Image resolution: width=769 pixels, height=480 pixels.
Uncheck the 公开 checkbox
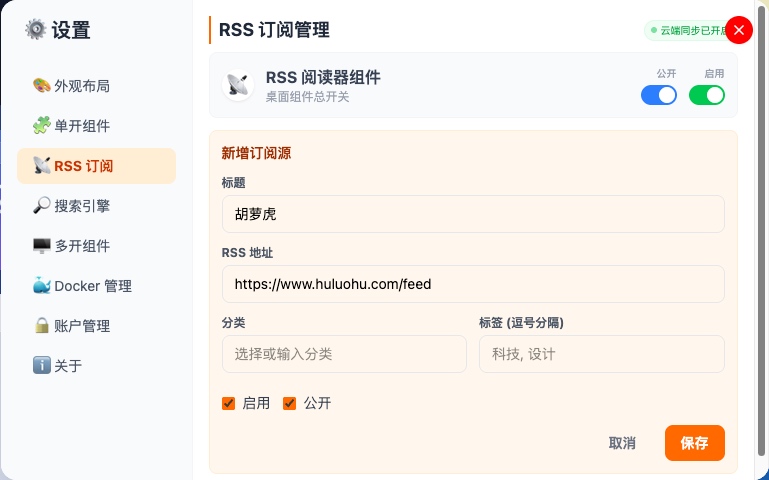point(289,404)
